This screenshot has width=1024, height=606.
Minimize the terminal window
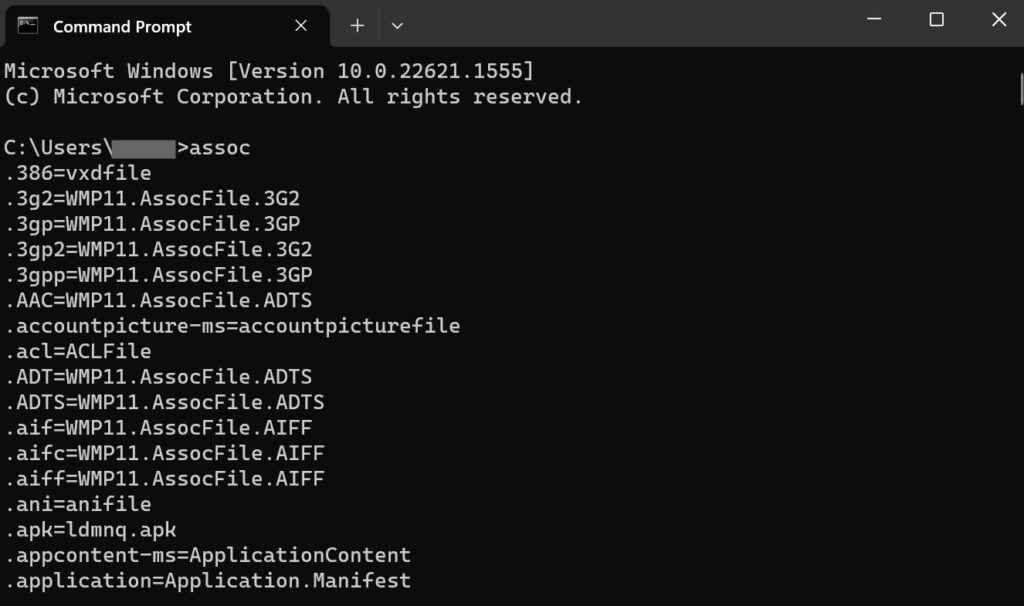coord(873,19)
